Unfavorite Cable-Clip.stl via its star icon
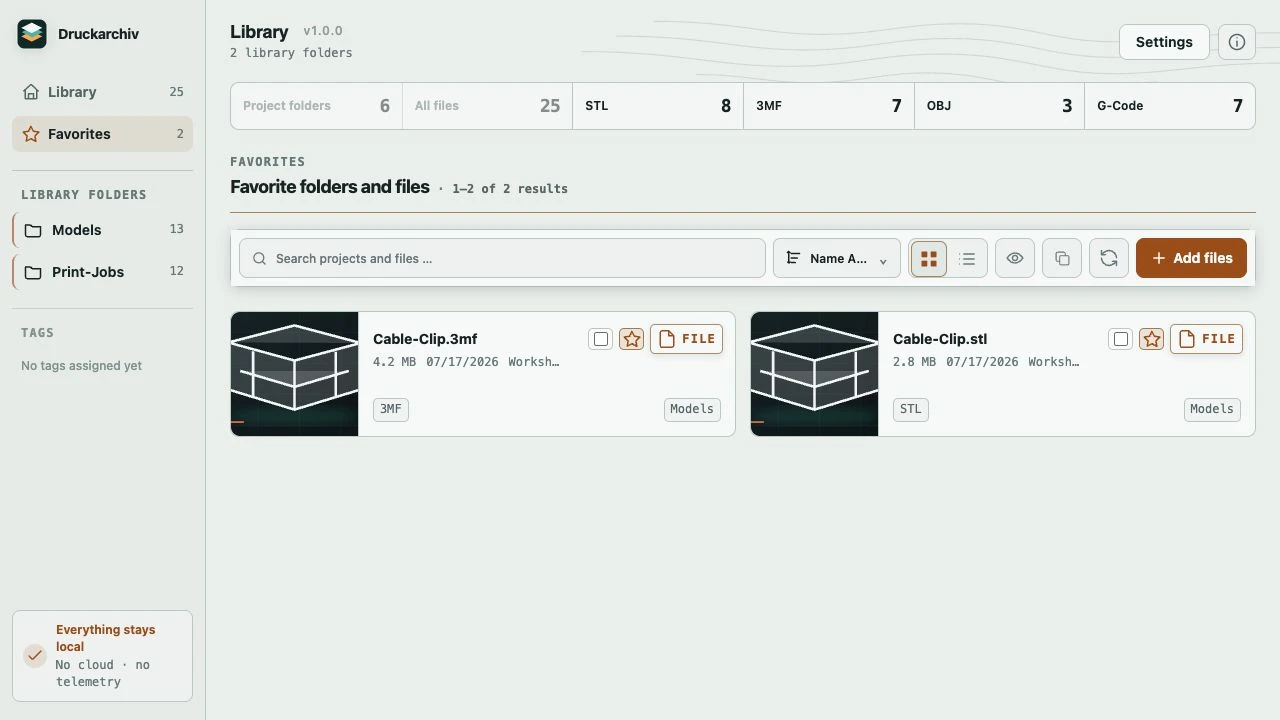Image resolution: width=1280 pixels, height=720 pixels. click(x=1152, y=339)
